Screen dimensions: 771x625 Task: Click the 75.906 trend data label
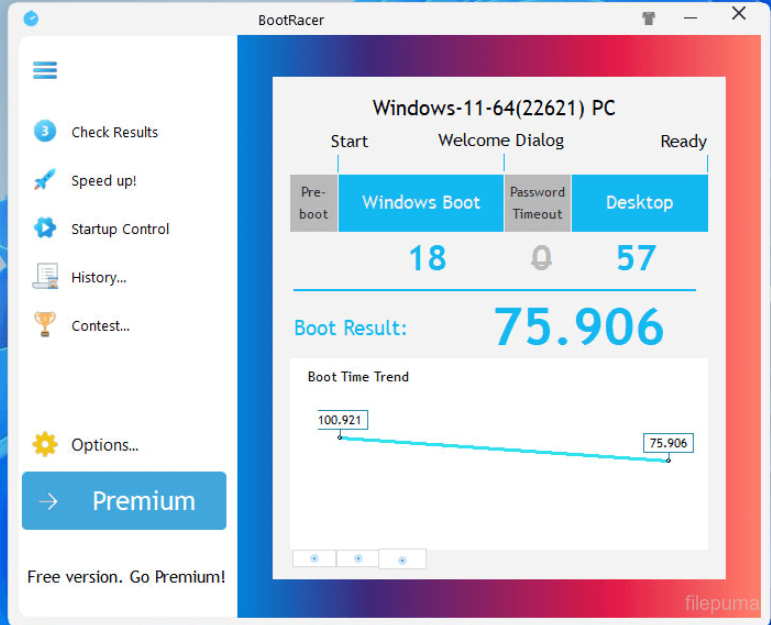point(668,443)
